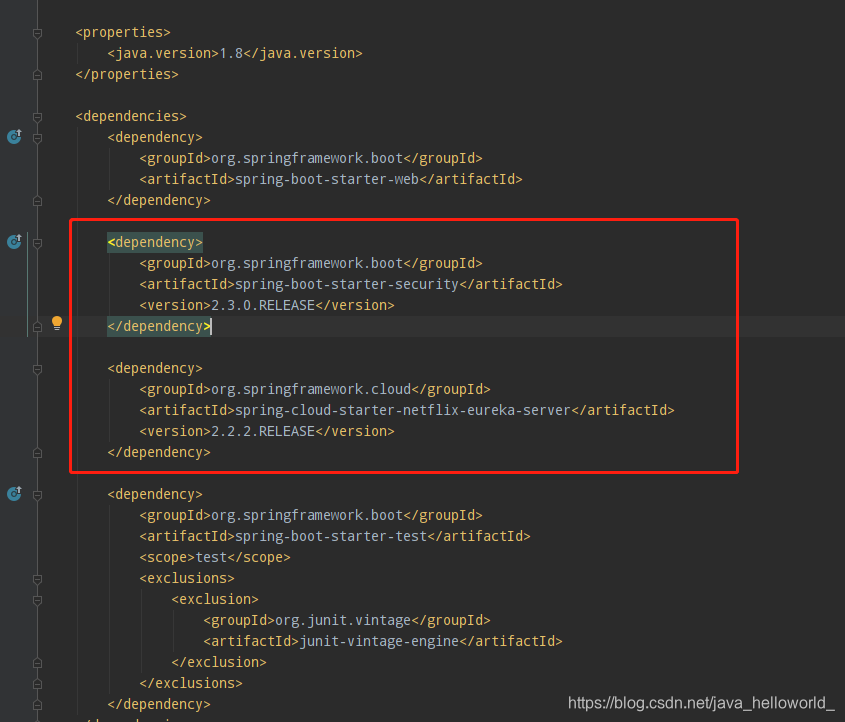
Task: Fold the eureka-server dependency block
Action: pos(37,369)
